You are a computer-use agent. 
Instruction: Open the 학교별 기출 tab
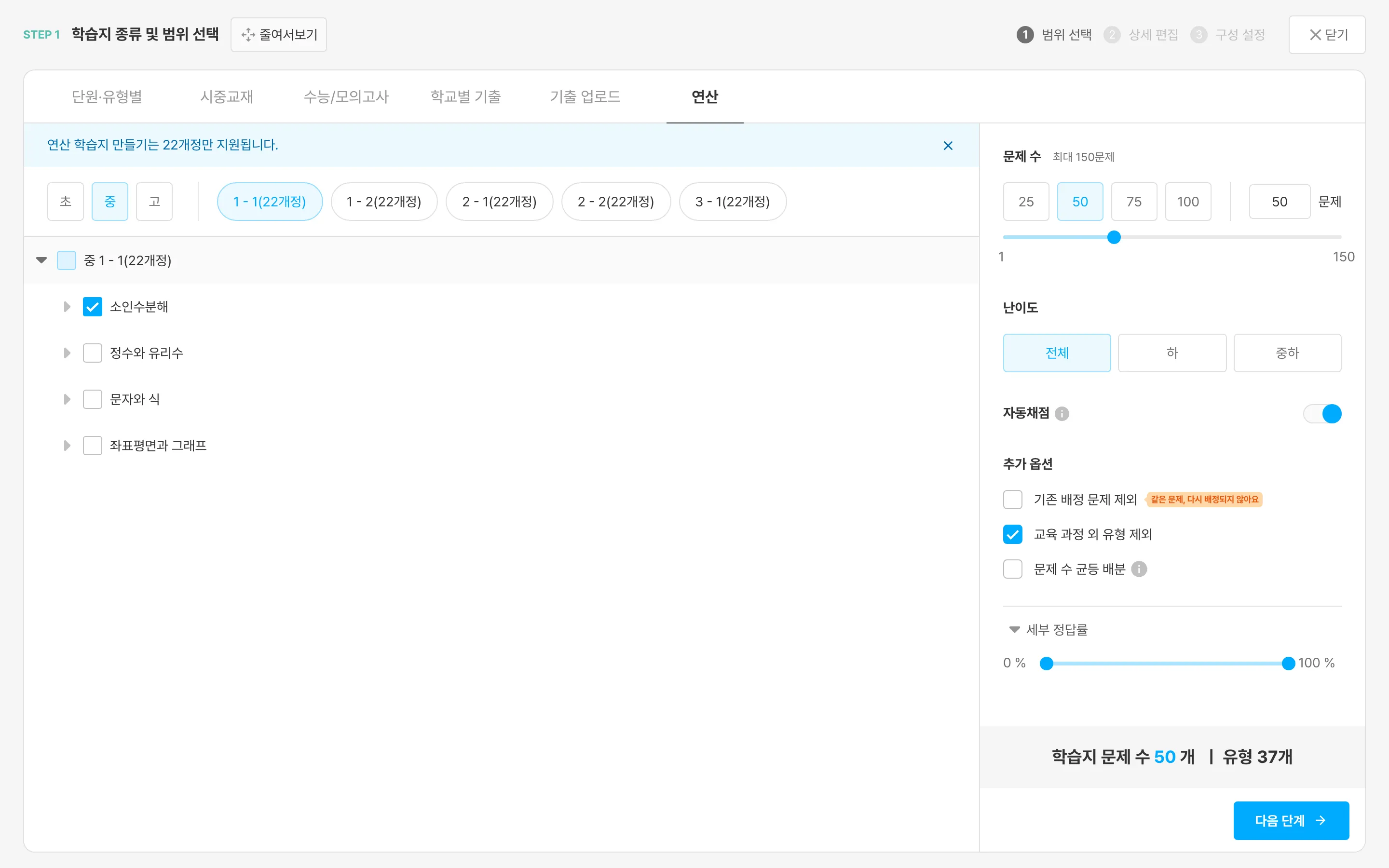coord(465,96)
